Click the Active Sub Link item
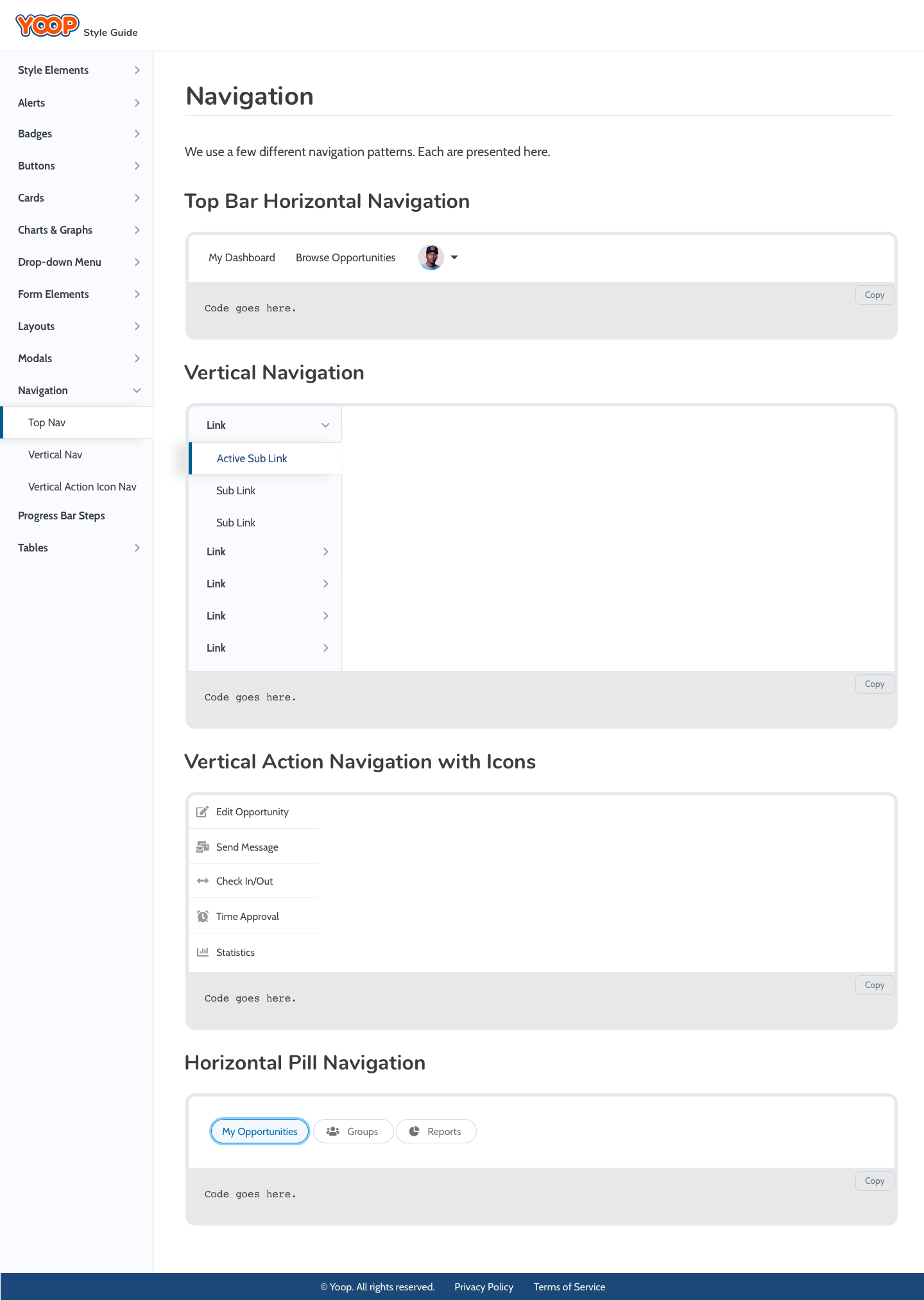 pos(266,458)
